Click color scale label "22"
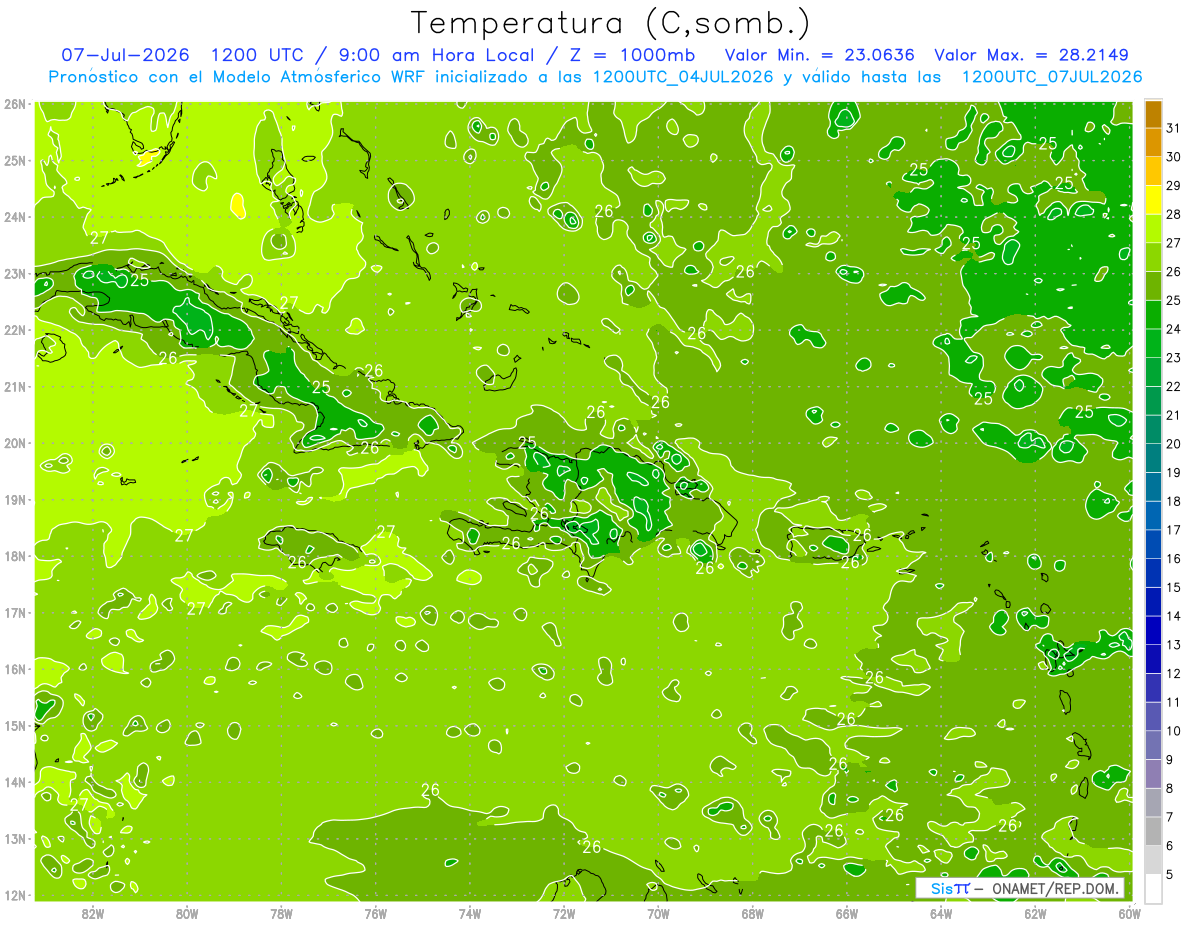1200x927 pixels. point(1174,386)
